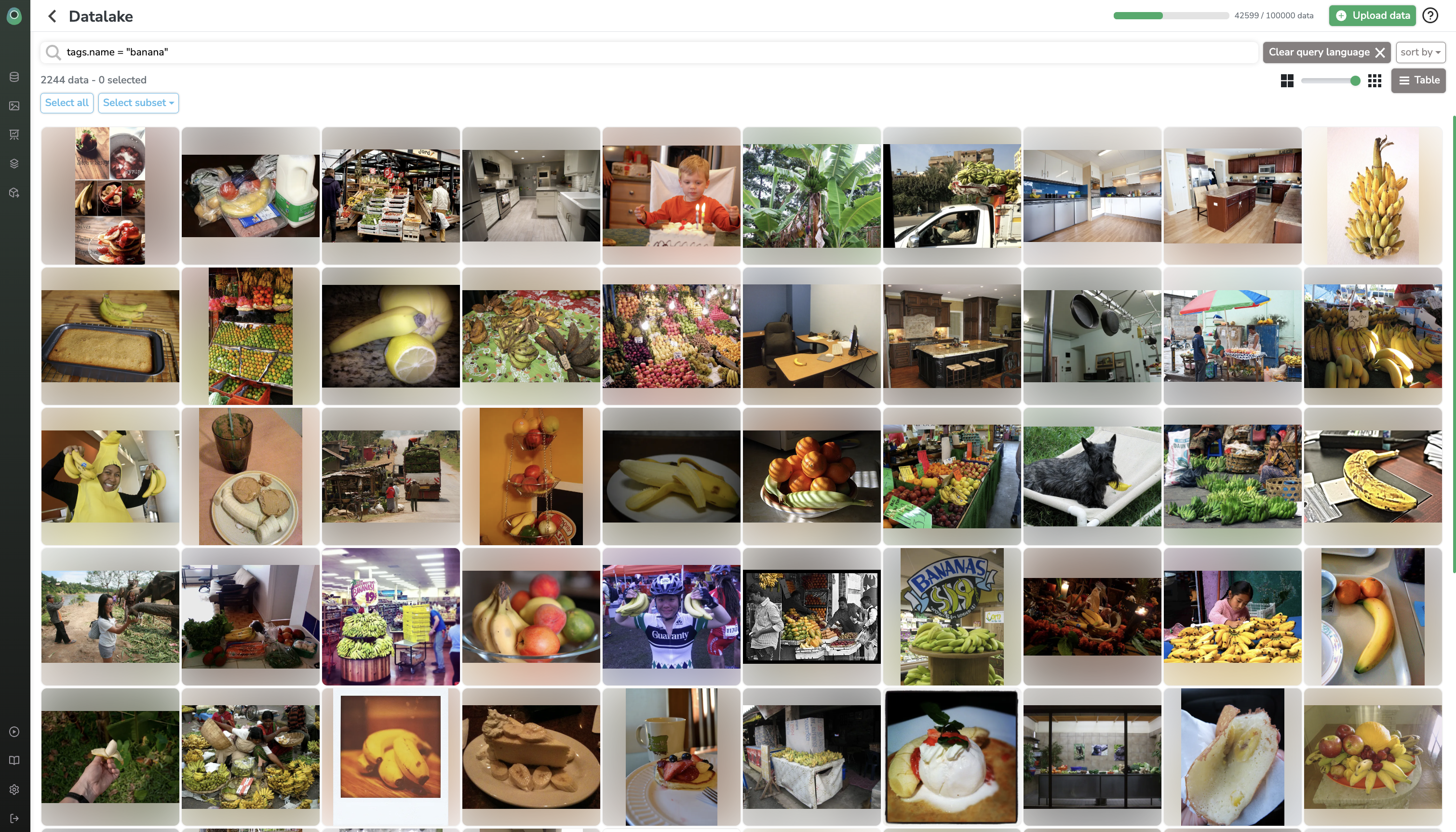
Task: Expand the Select subset dropdown
Action: 138,103
